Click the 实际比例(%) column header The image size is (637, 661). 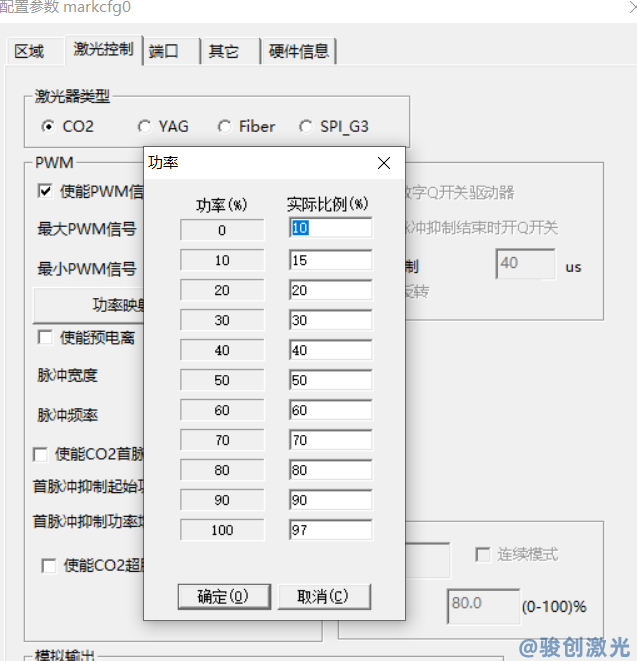pos(328,204)
